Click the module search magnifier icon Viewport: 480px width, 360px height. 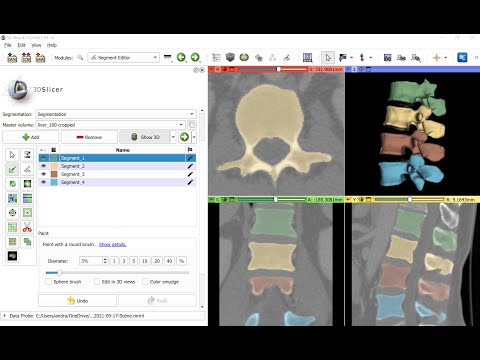[80, 58]
